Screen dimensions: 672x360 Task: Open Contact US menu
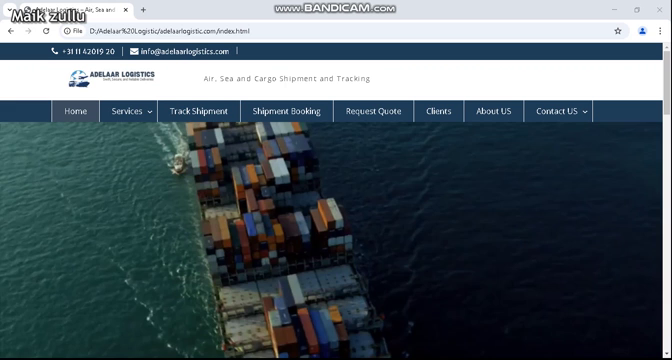[558, 111]
